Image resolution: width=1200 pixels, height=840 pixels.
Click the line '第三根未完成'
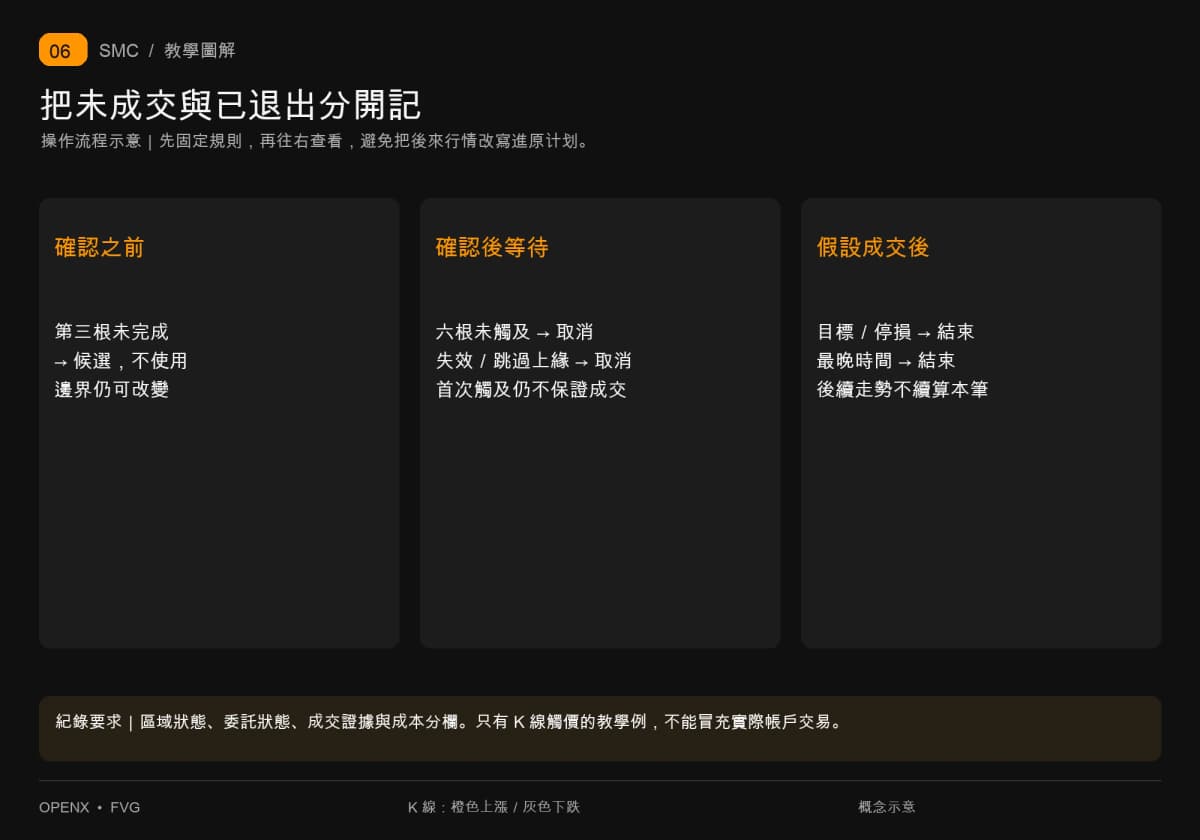pos(112,332)
